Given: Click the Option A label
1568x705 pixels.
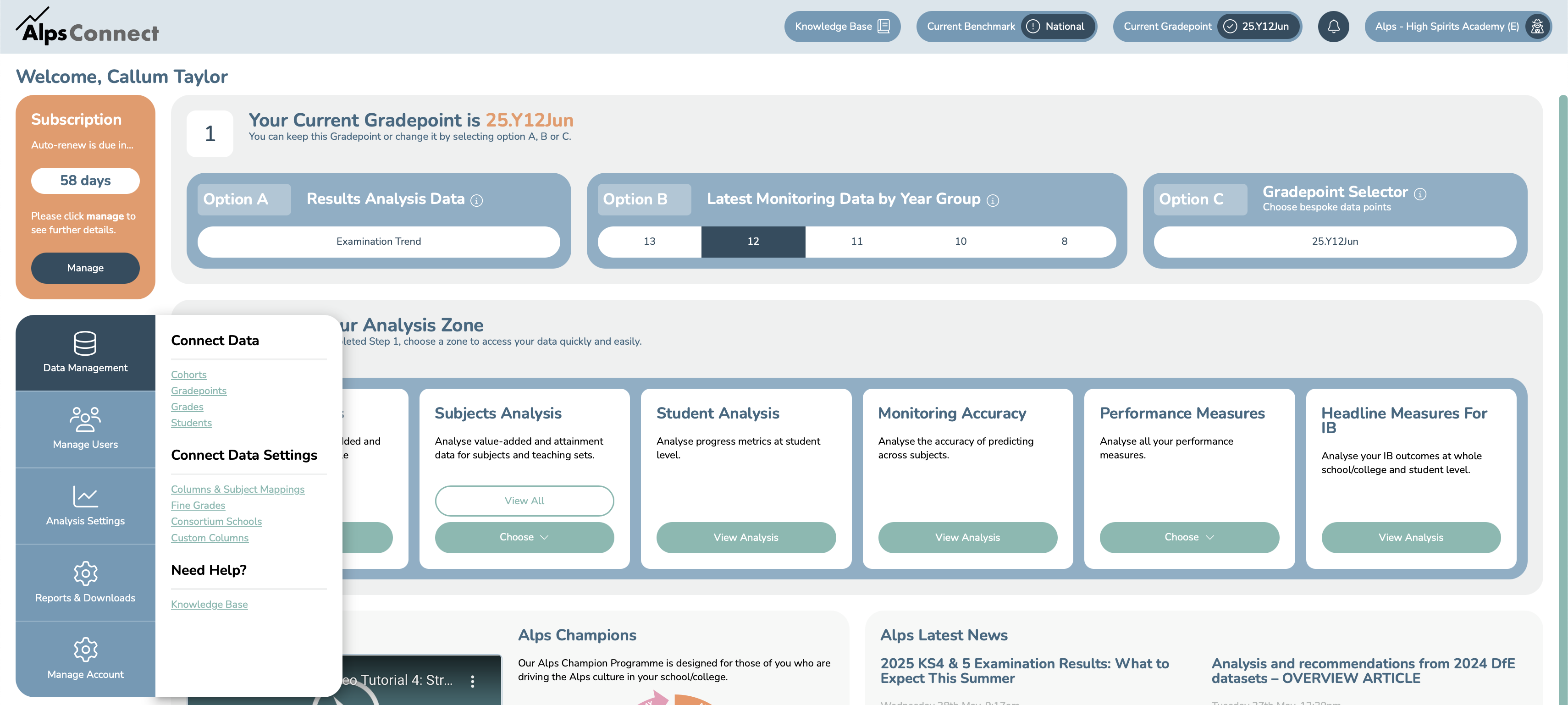Looking at the screenshot, I should [243, 199].
